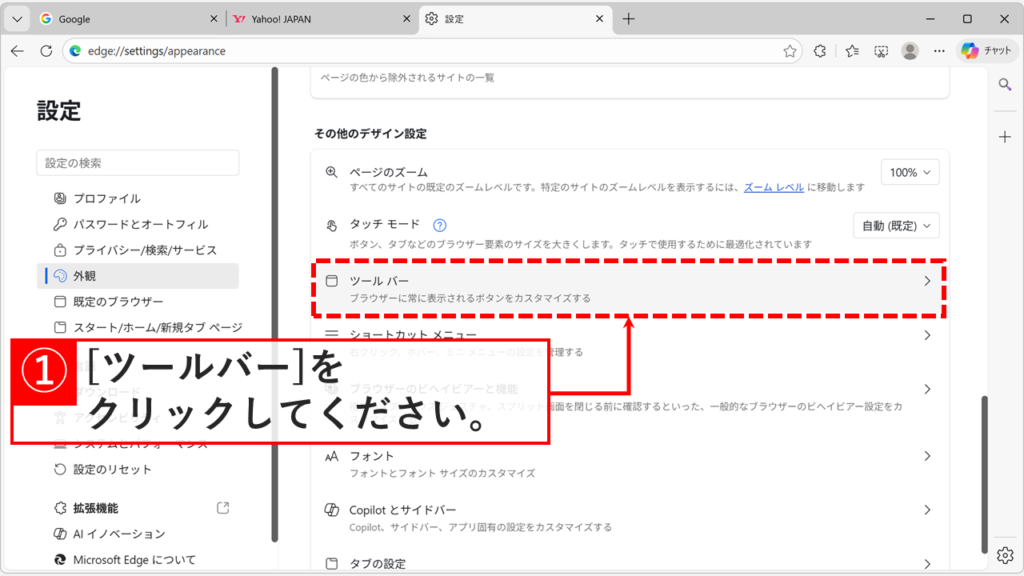
Task: Open the タッチ モード 自動(既定) dropdown
Action: 896,226
